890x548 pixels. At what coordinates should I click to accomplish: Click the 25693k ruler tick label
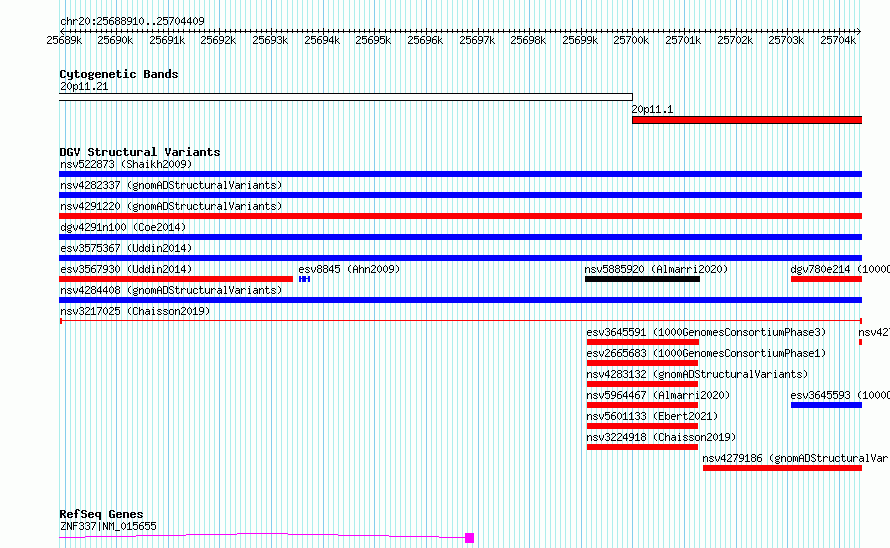click(270, 40)
